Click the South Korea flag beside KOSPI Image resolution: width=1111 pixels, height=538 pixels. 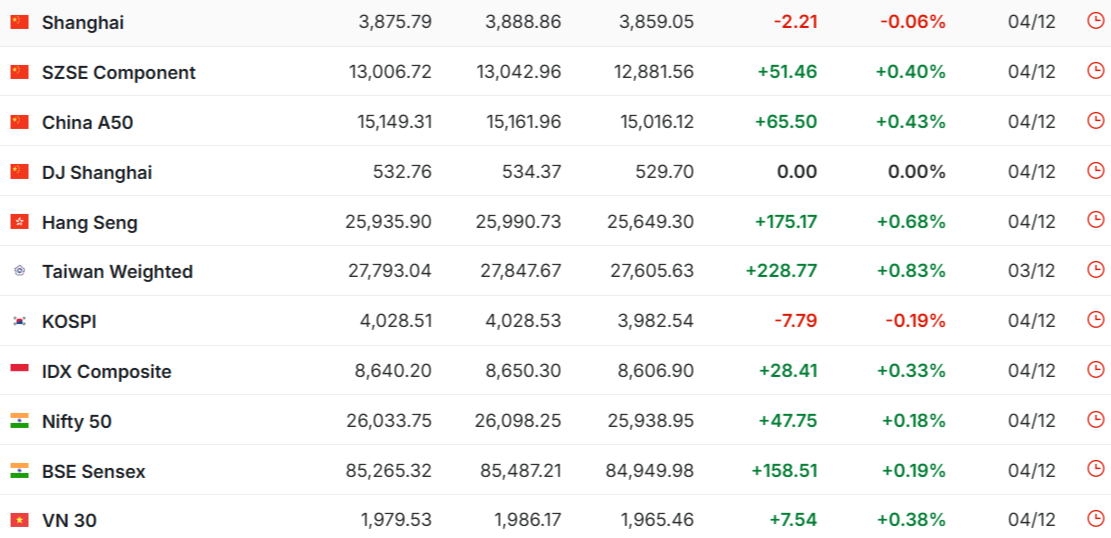pyautogui.click(x=19, y=321)
